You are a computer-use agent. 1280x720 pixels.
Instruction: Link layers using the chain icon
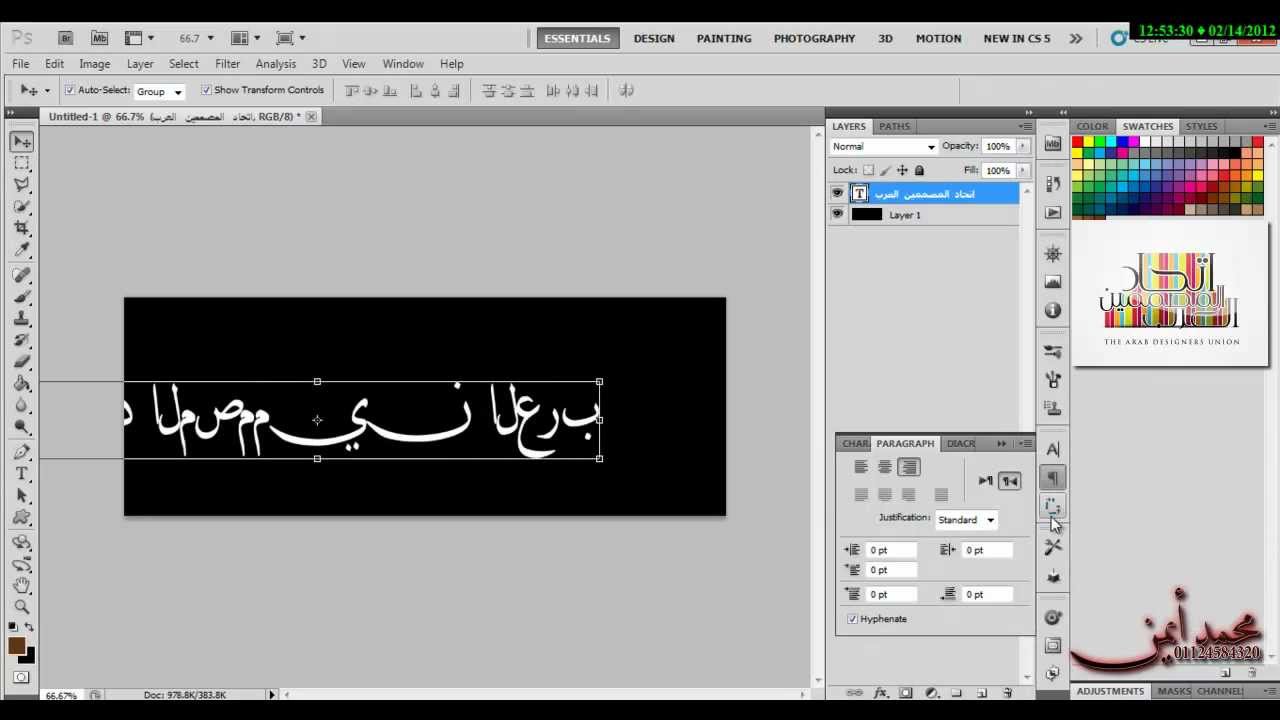[855, 692]
